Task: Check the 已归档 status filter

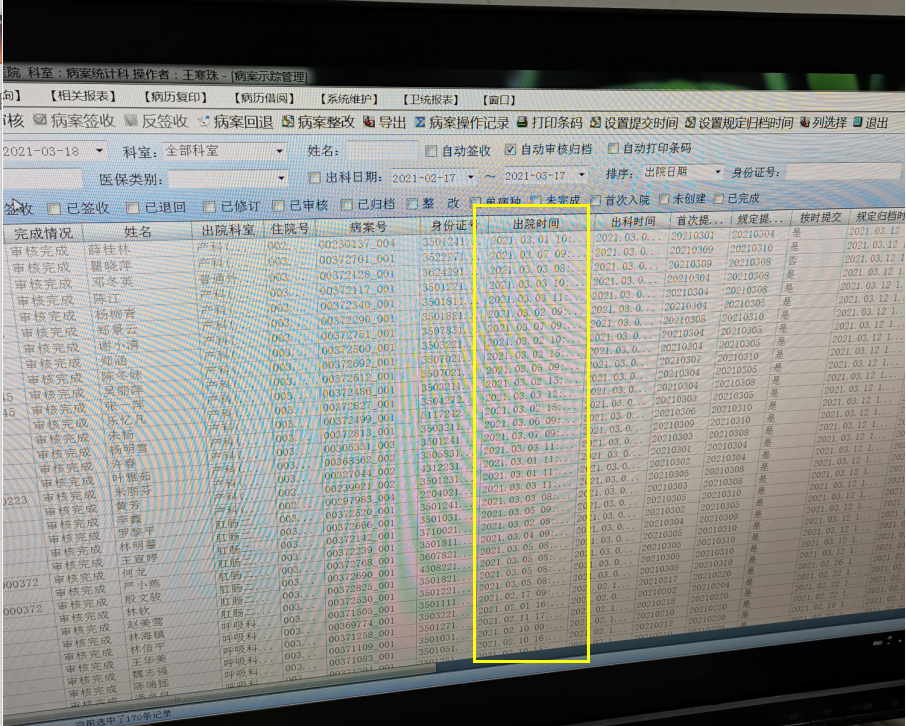Action: click(347, 205)
